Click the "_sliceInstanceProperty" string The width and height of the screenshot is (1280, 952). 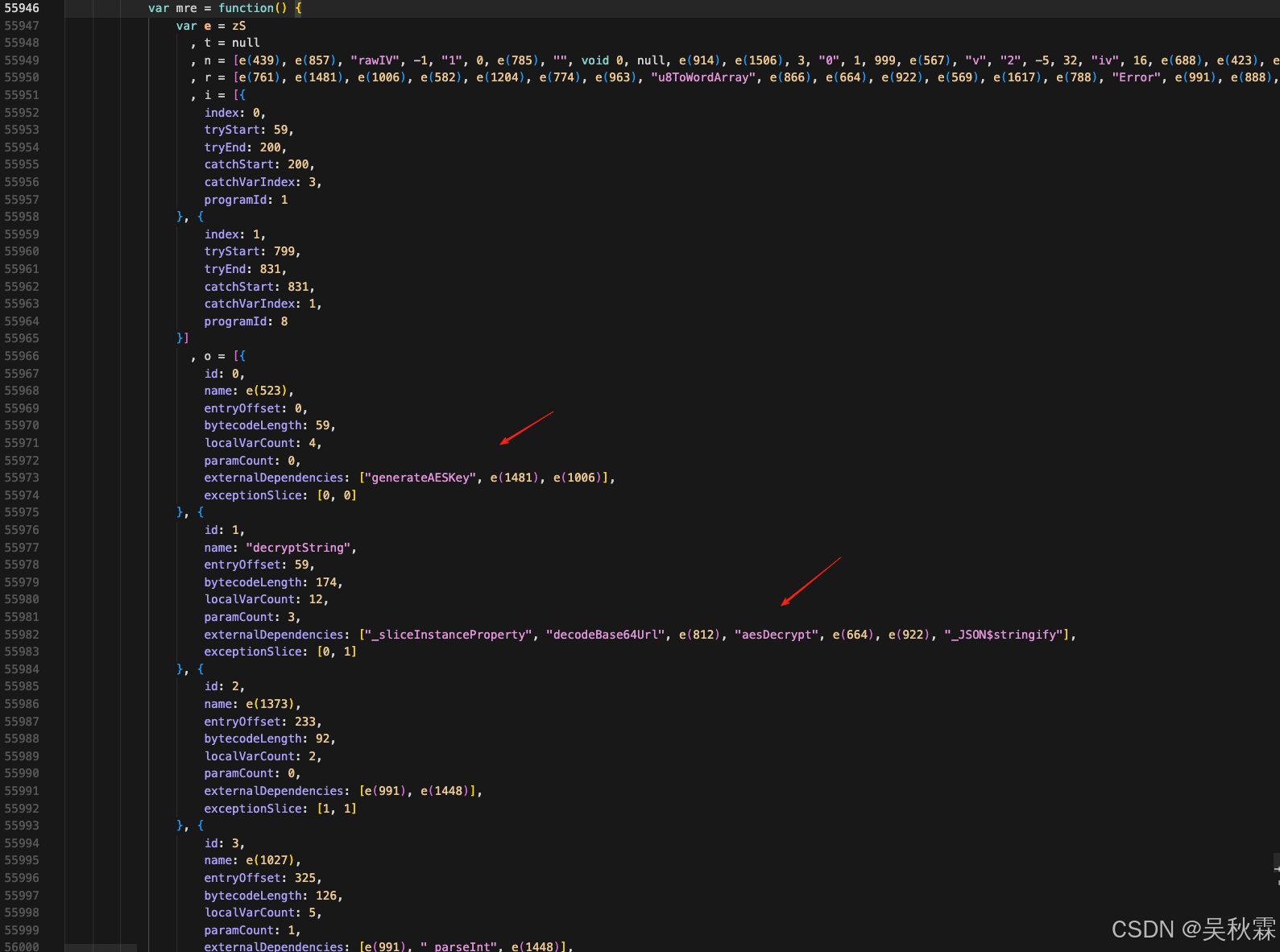[448, 635]
